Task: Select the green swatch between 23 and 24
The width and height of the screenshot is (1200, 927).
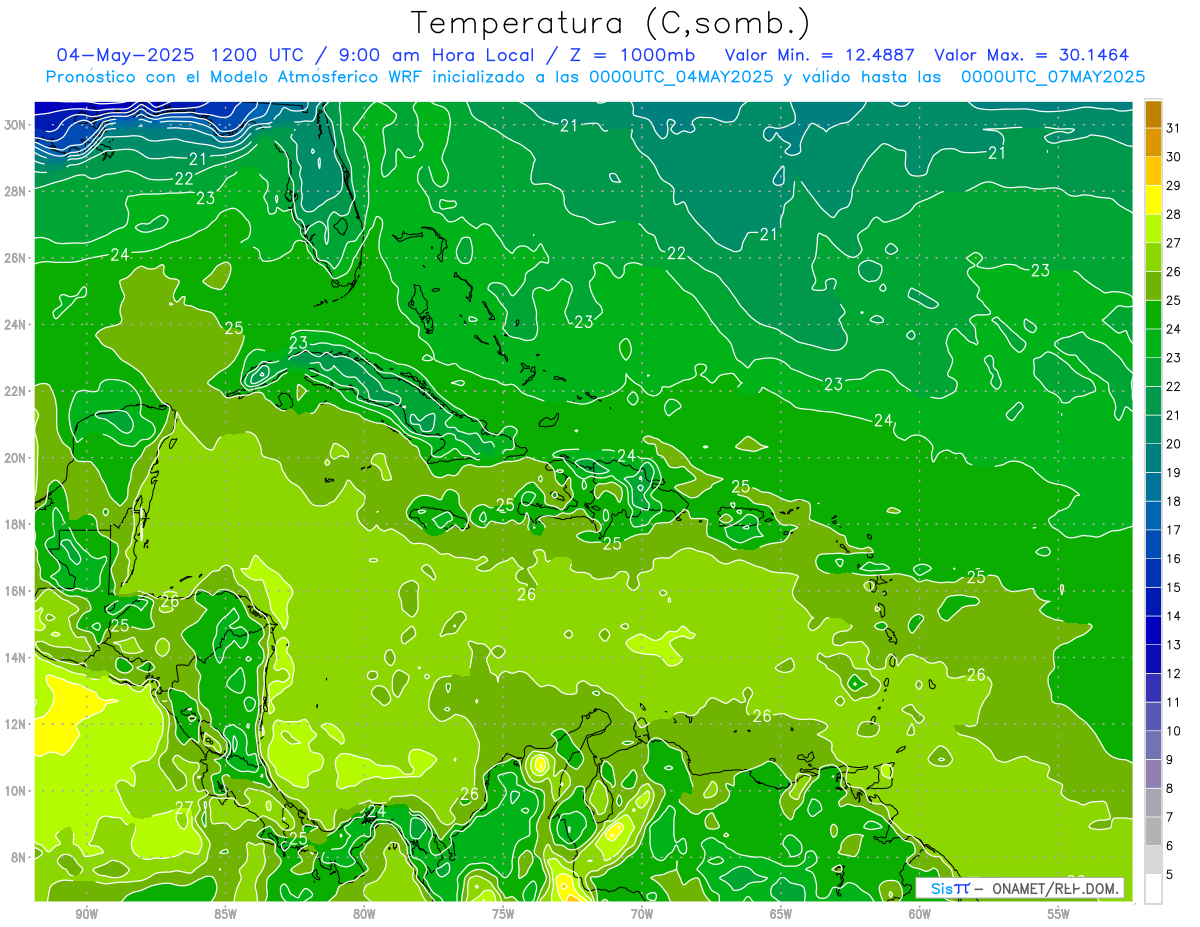Action: coord(1153,343)
